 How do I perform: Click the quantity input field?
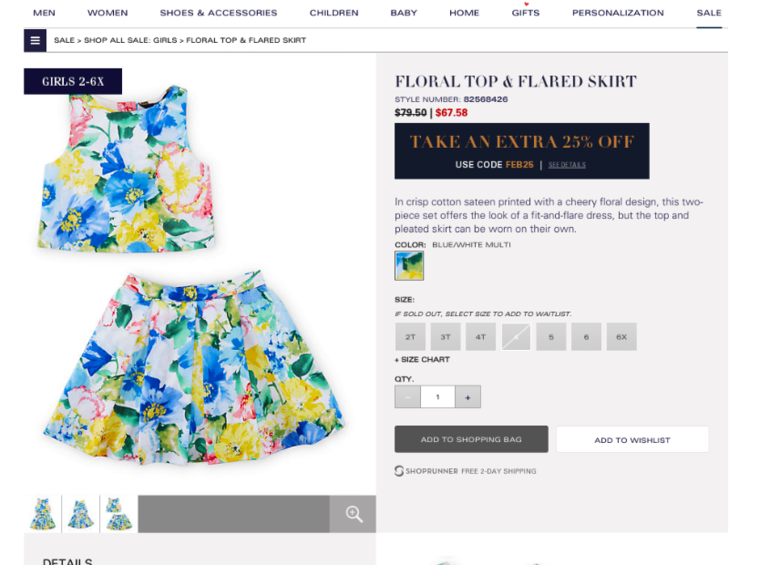(438, 397)
